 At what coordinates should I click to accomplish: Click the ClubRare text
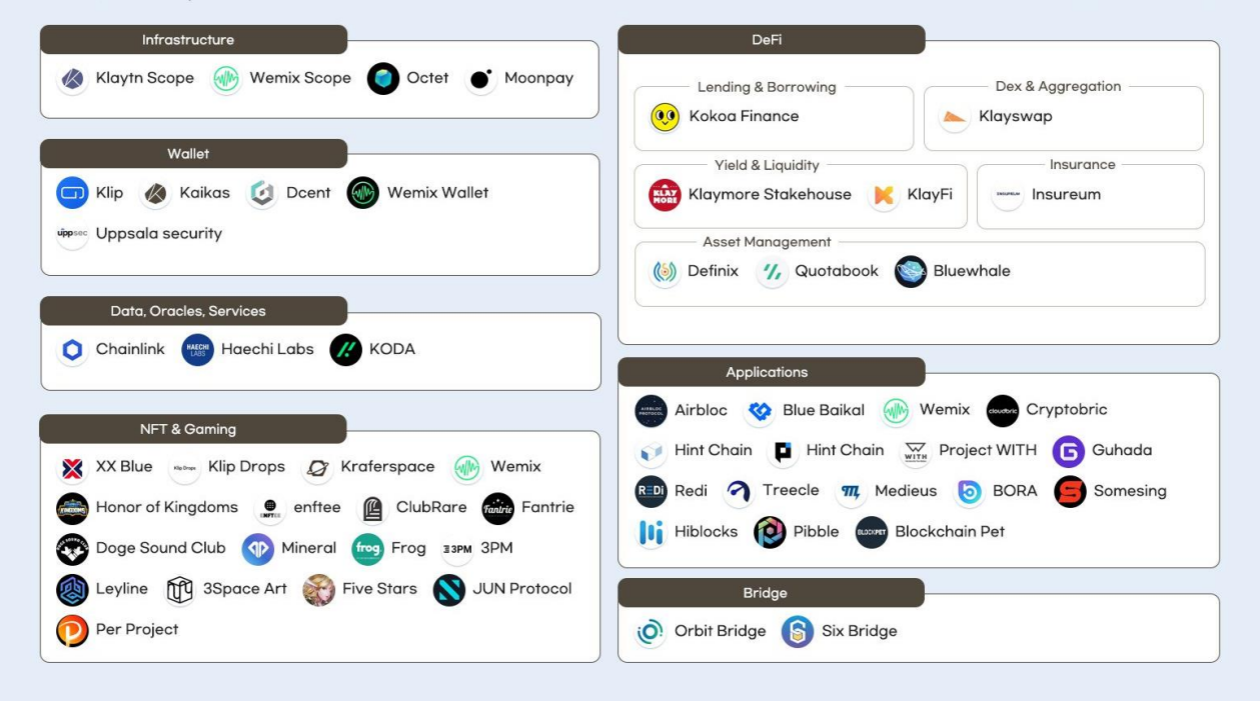click(x=431, y=507)
